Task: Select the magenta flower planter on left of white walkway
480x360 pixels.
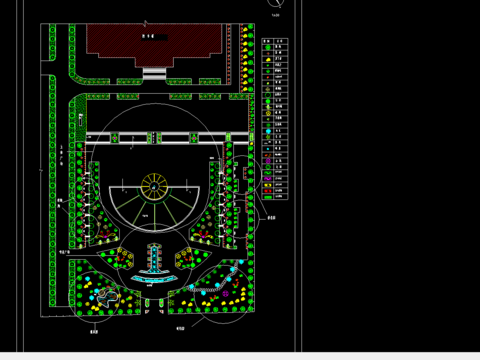Action: [x=115, y=138]
